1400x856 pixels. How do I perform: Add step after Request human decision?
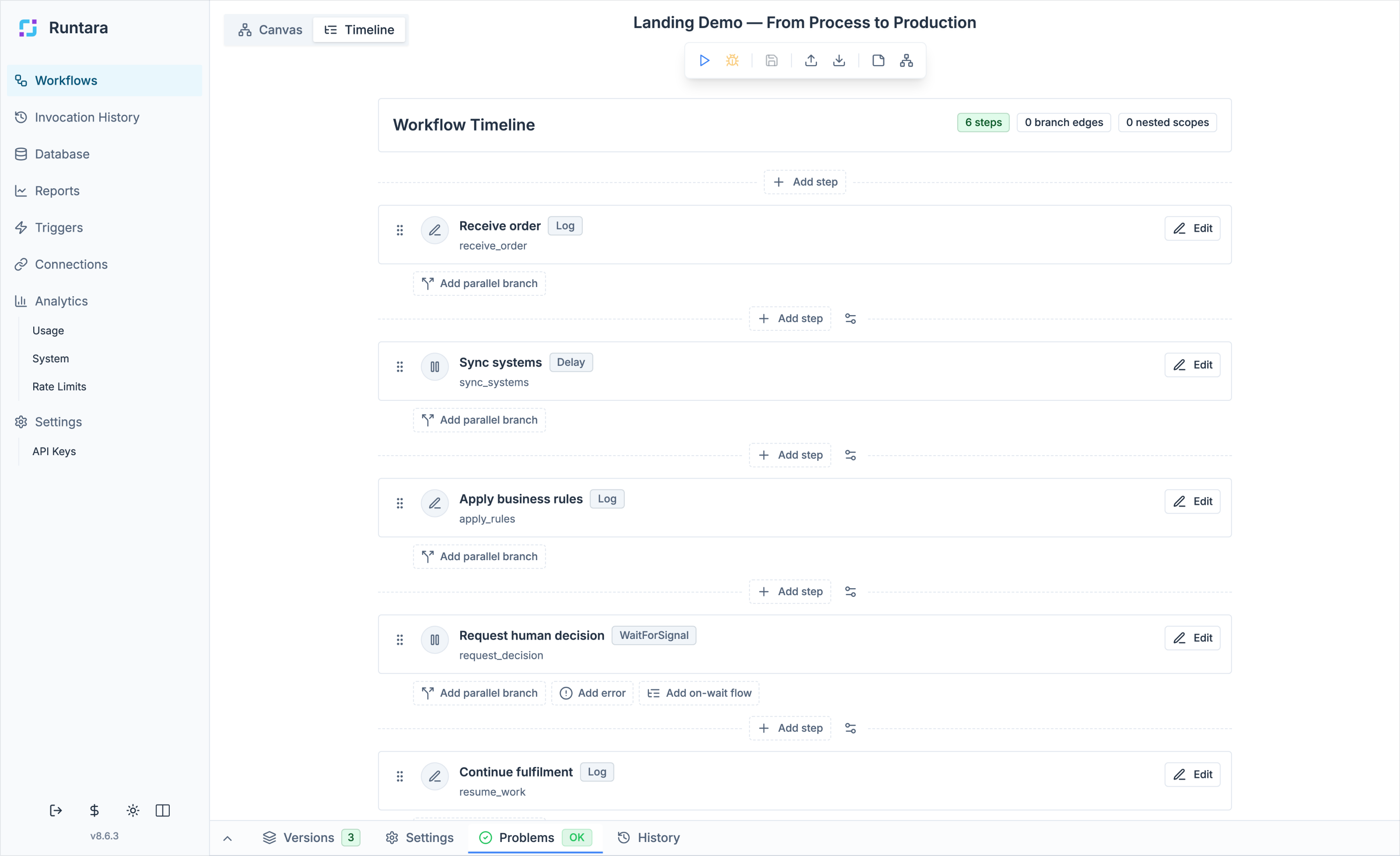pos(790,728)
